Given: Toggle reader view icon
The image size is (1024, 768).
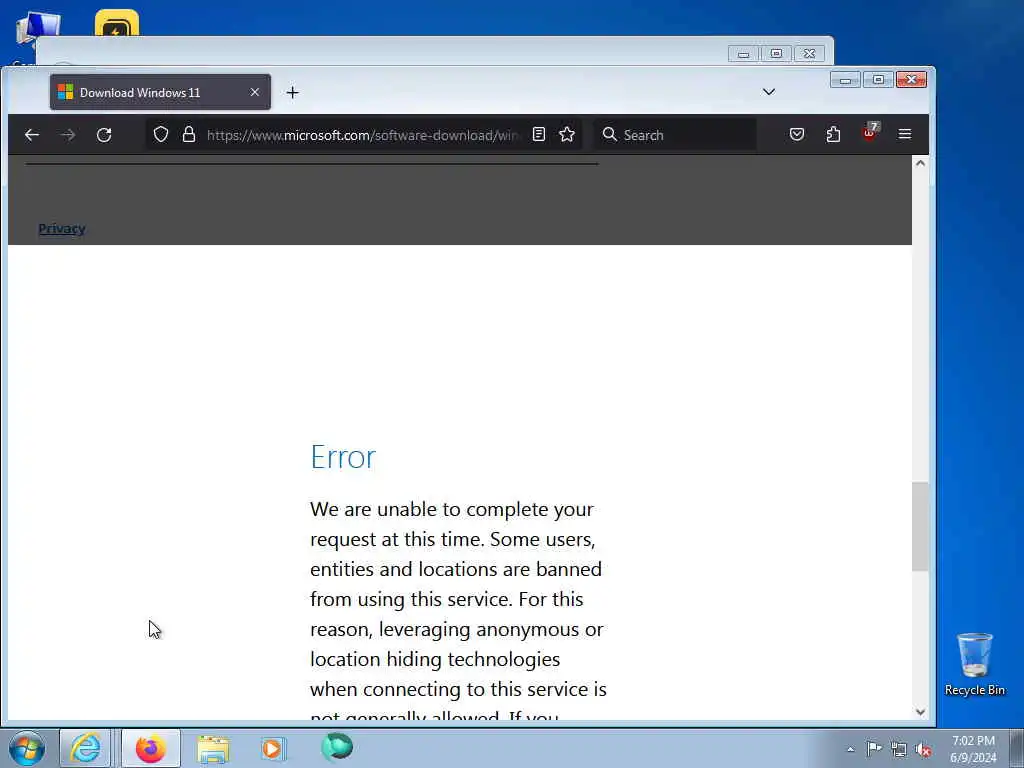Looking at the screenshot, I should [x=539, y=135].
